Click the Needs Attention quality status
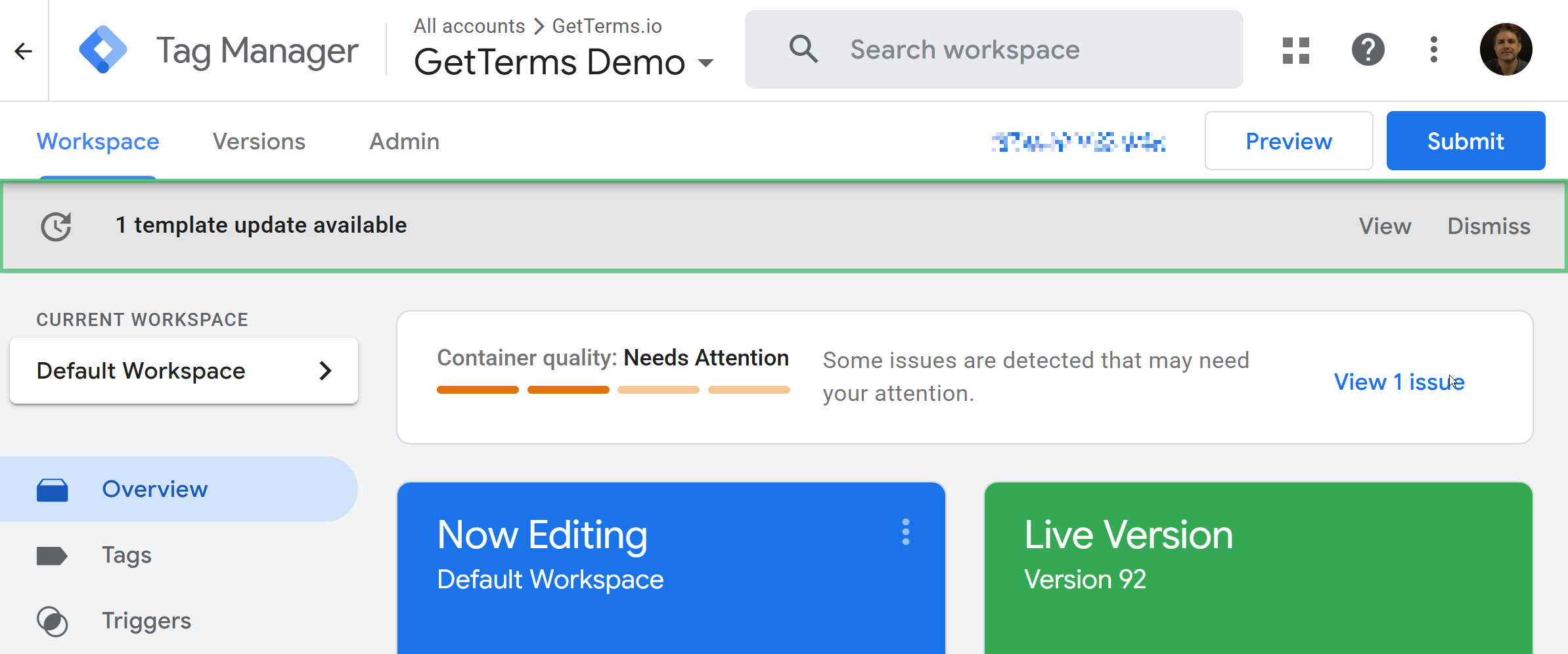 [x=706, y=358]
